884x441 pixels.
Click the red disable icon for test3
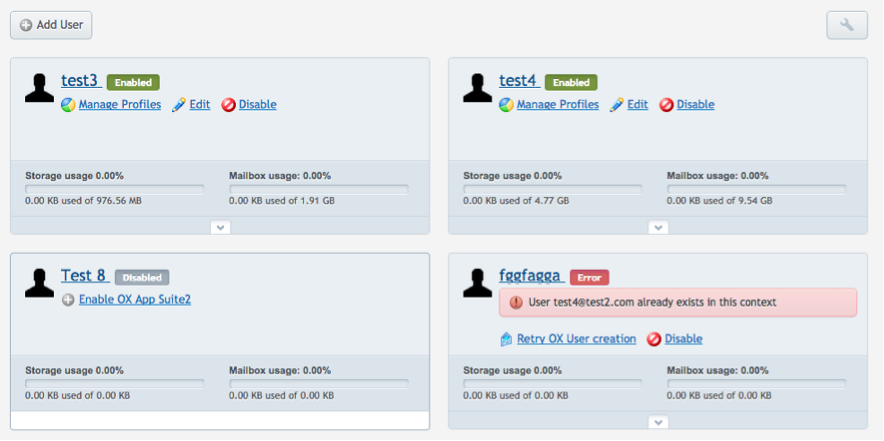(x=228, y=105)
